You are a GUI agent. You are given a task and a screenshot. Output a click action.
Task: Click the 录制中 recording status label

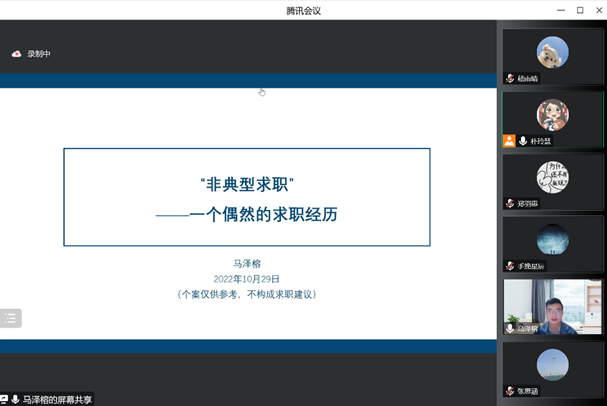[39, 54]
